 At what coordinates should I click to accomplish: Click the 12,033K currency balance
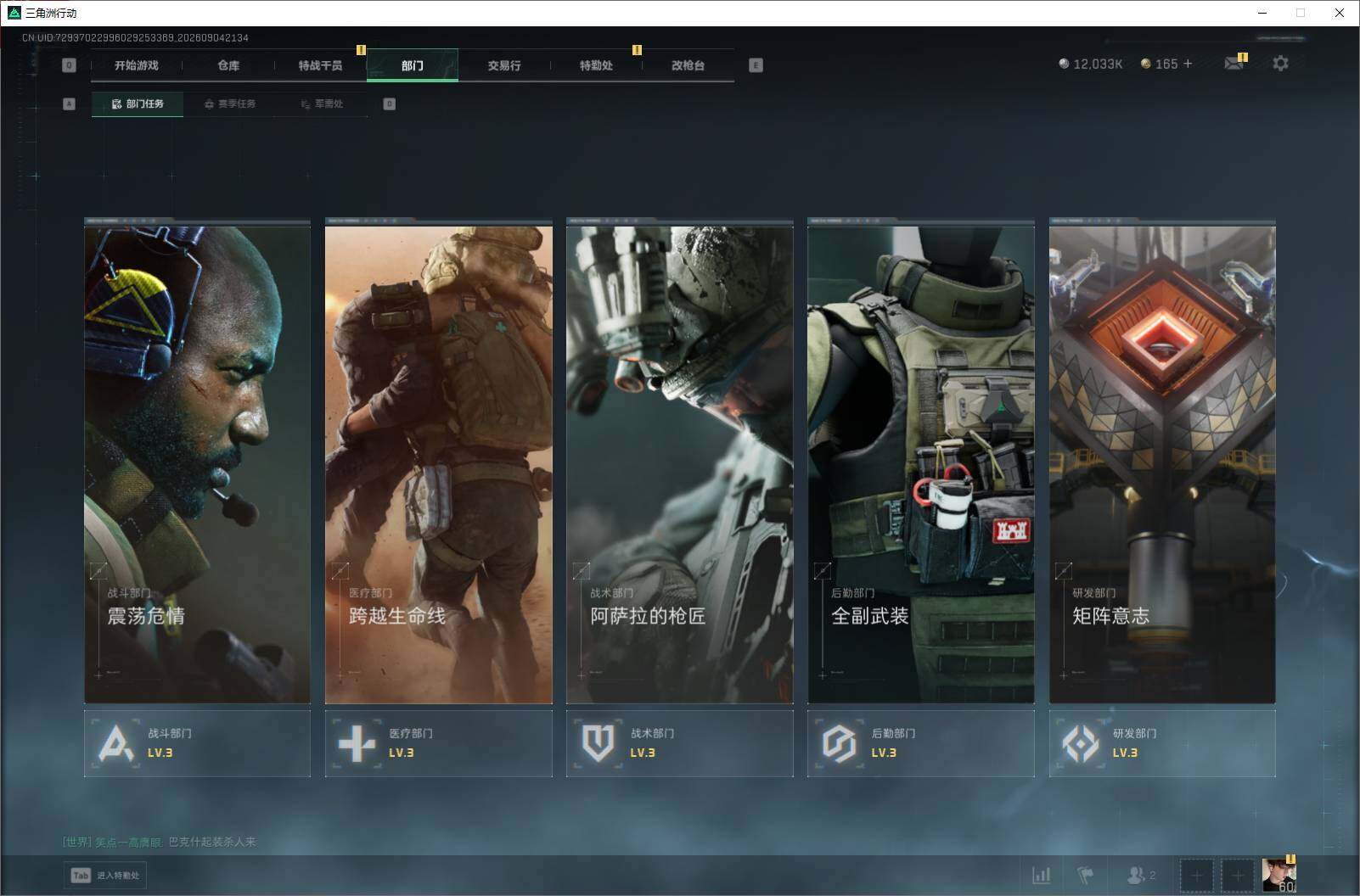click(x=1091, y=64)
